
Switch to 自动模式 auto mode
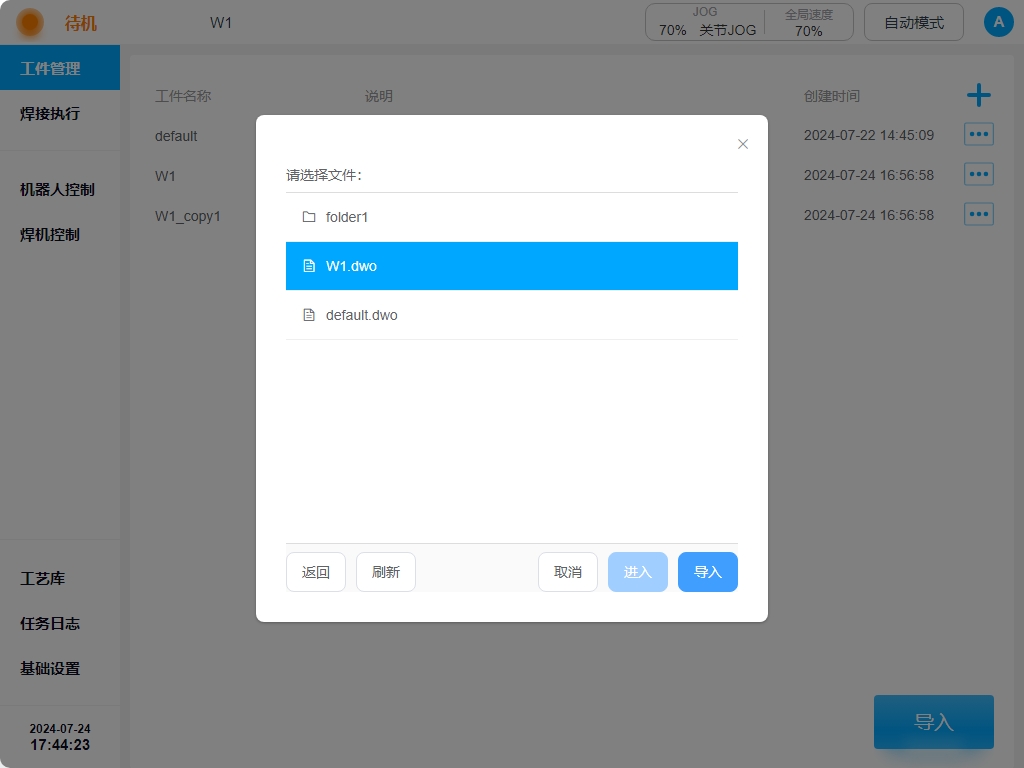[913, 22]
